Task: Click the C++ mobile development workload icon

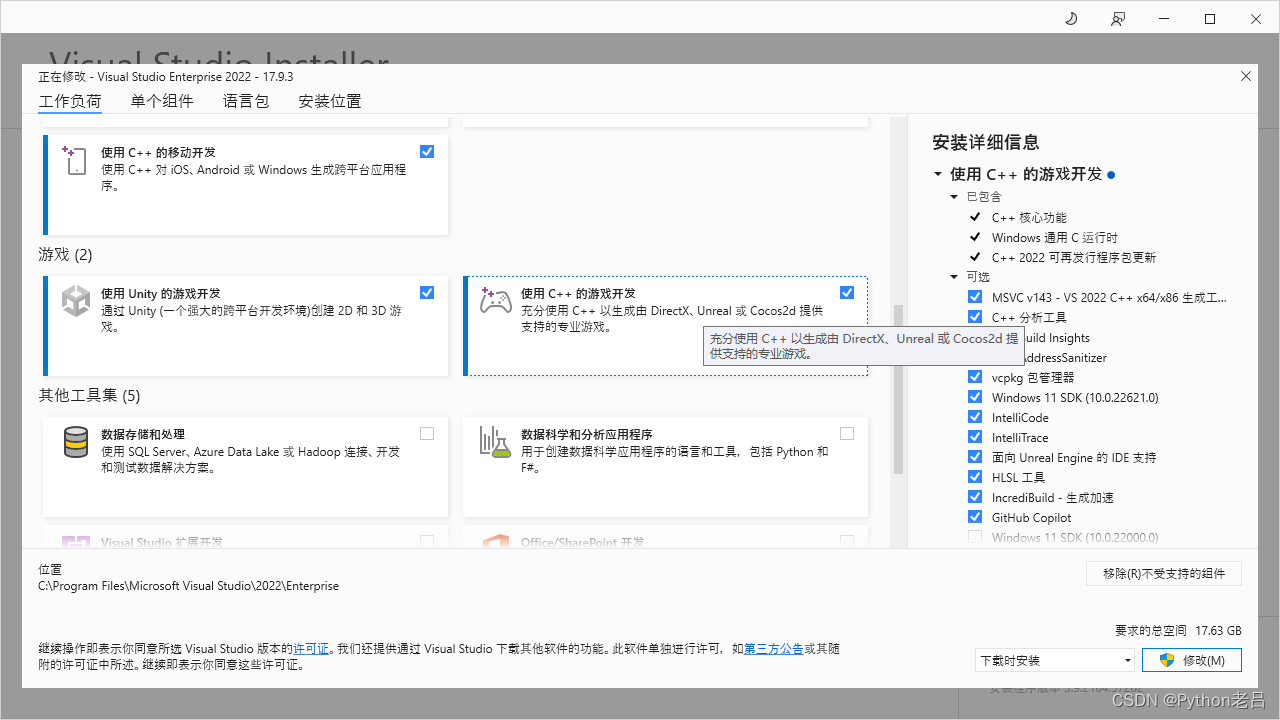Action: [x=76, y=161]
